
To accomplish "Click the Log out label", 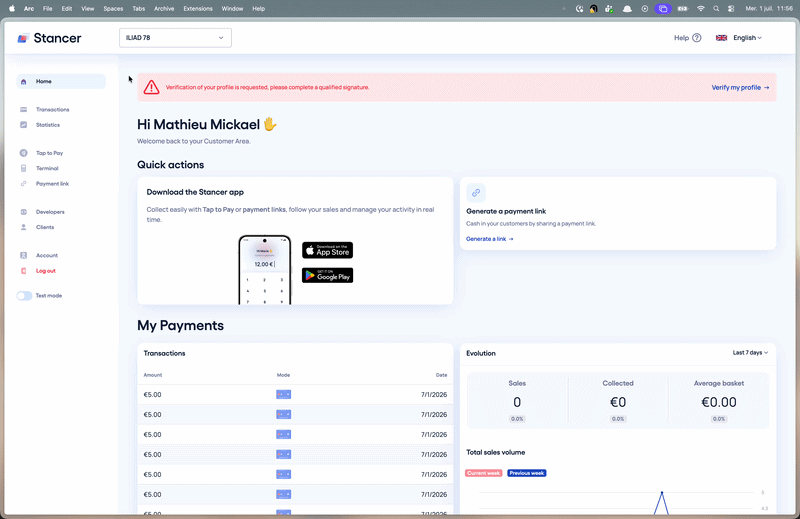I will (45, 271).
